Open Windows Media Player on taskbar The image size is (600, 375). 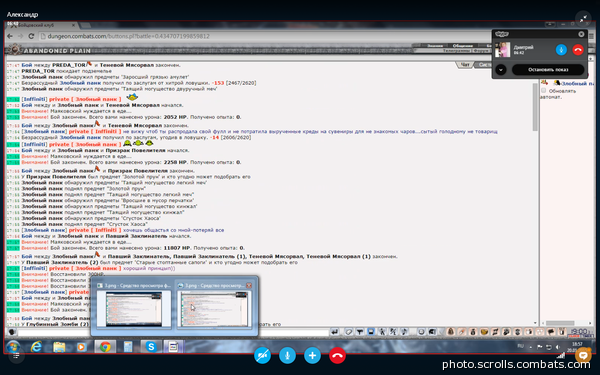point(81,347)
